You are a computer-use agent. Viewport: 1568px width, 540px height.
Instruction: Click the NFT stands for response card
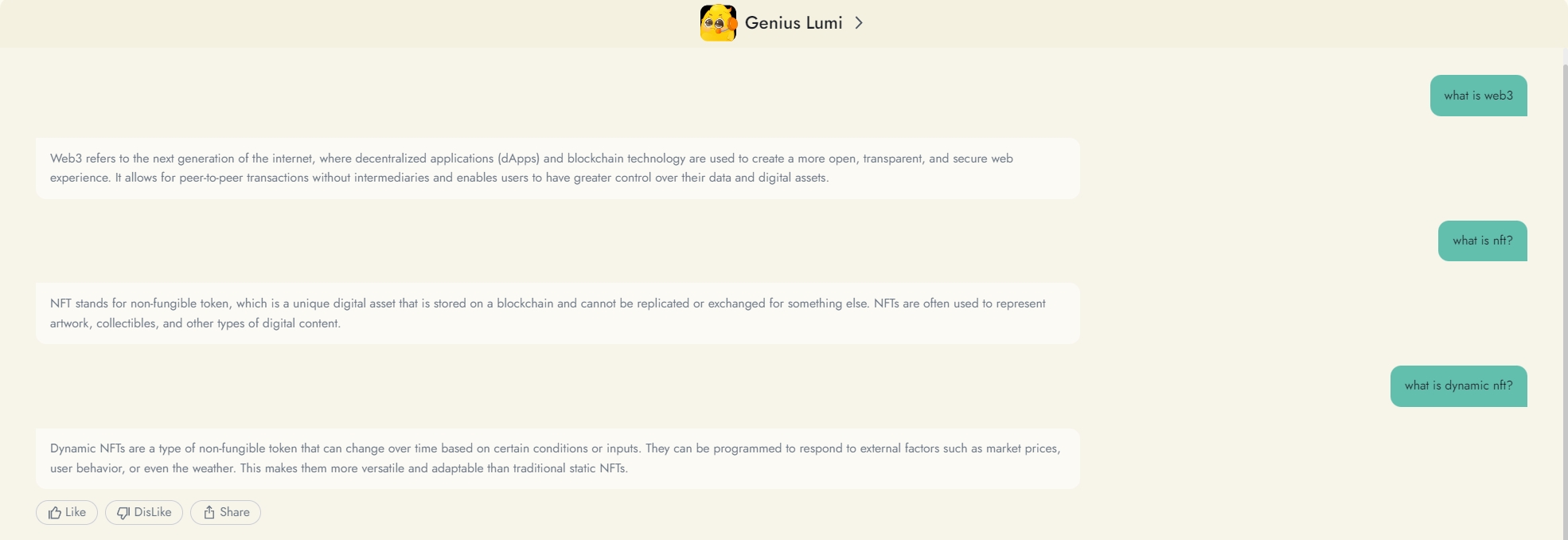(557, 313)
